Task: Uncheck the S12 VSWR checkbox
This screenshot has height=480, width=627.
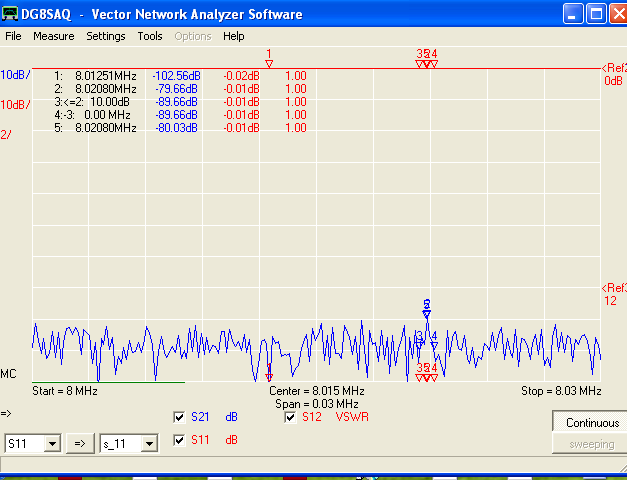Action: (x=291, y=417)
